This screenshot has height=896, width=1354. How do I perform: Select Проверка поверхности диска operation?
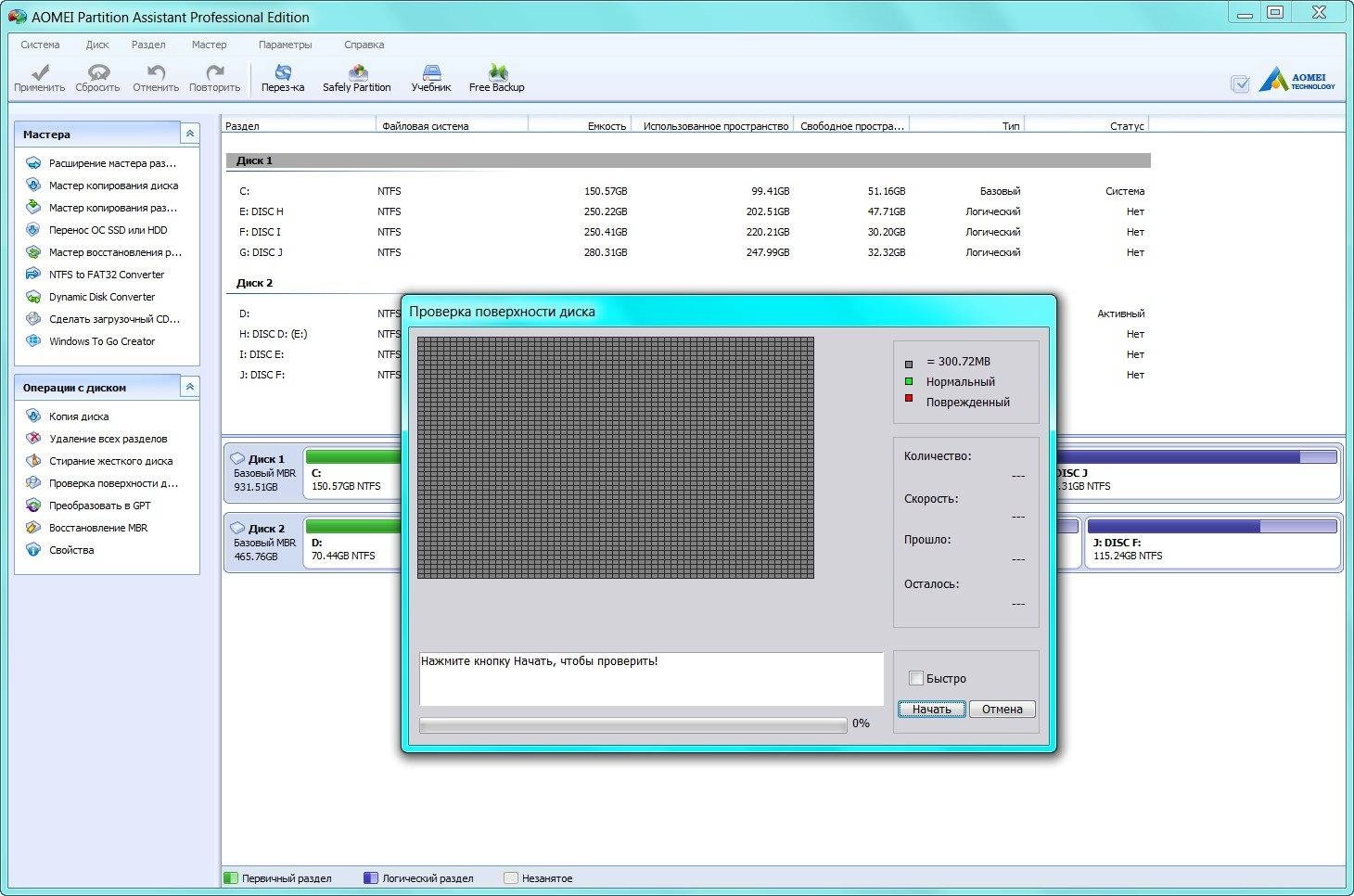[x=102, y=483]
